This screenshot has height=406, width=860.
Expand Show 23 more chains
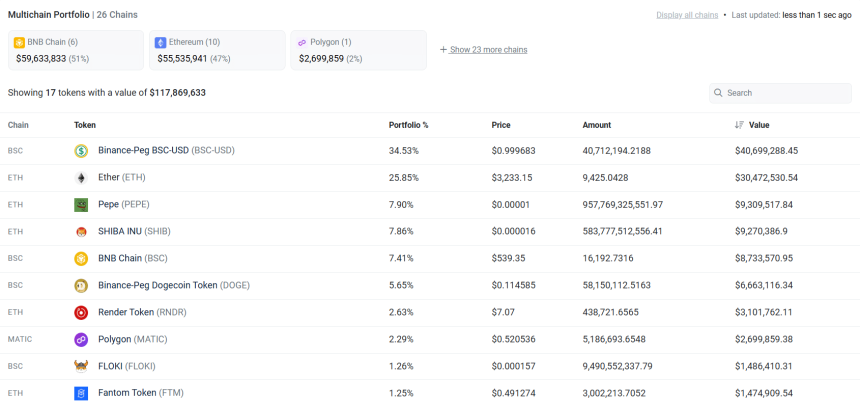pos(487,50)
